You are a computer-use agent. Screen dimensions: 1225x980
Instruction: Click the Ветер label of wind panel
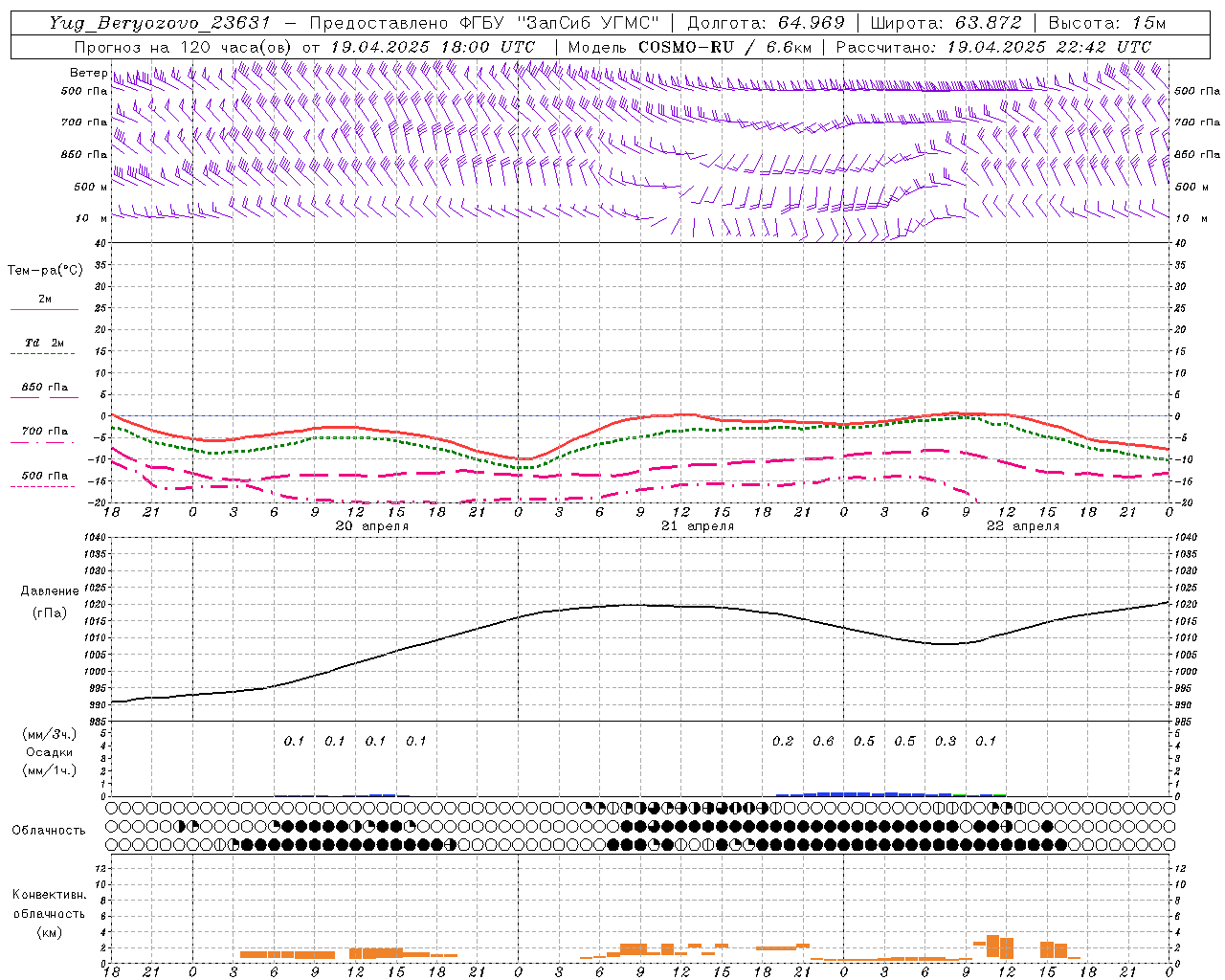coord(89,73)
